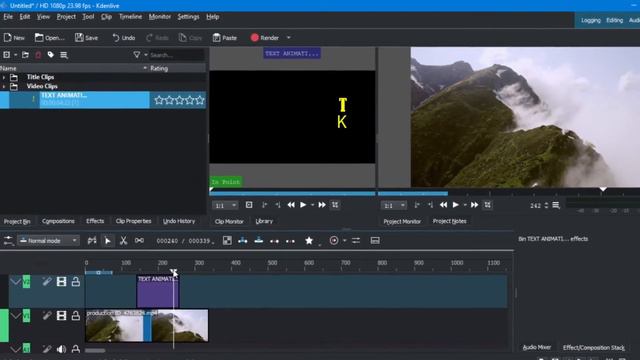
Task: Click the red delete clip icon in Project Bin
Action: (x=38, y=55)
